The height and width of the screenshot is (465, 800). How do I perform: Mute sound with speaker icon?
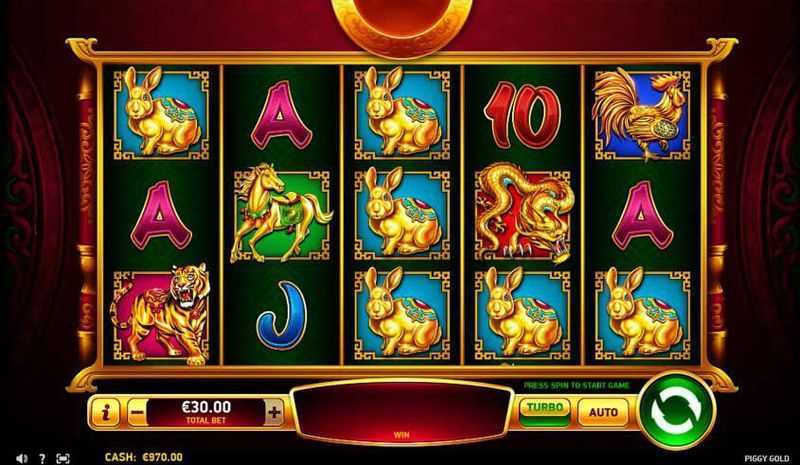[x=21, y=458]
